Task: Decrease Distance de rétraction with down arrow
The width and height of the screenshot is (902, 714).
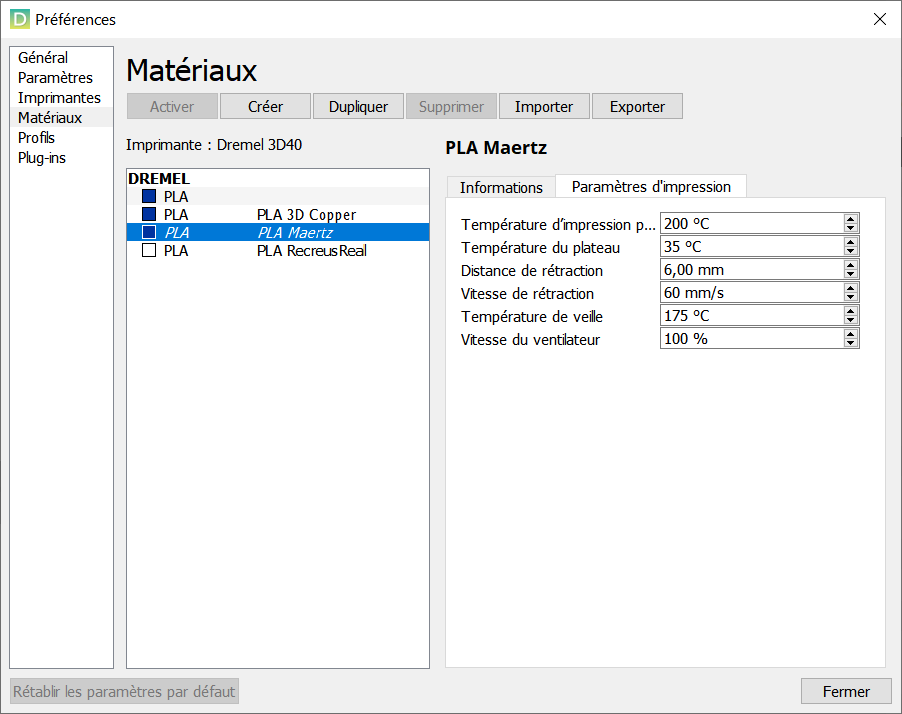Action: (851, 274)
